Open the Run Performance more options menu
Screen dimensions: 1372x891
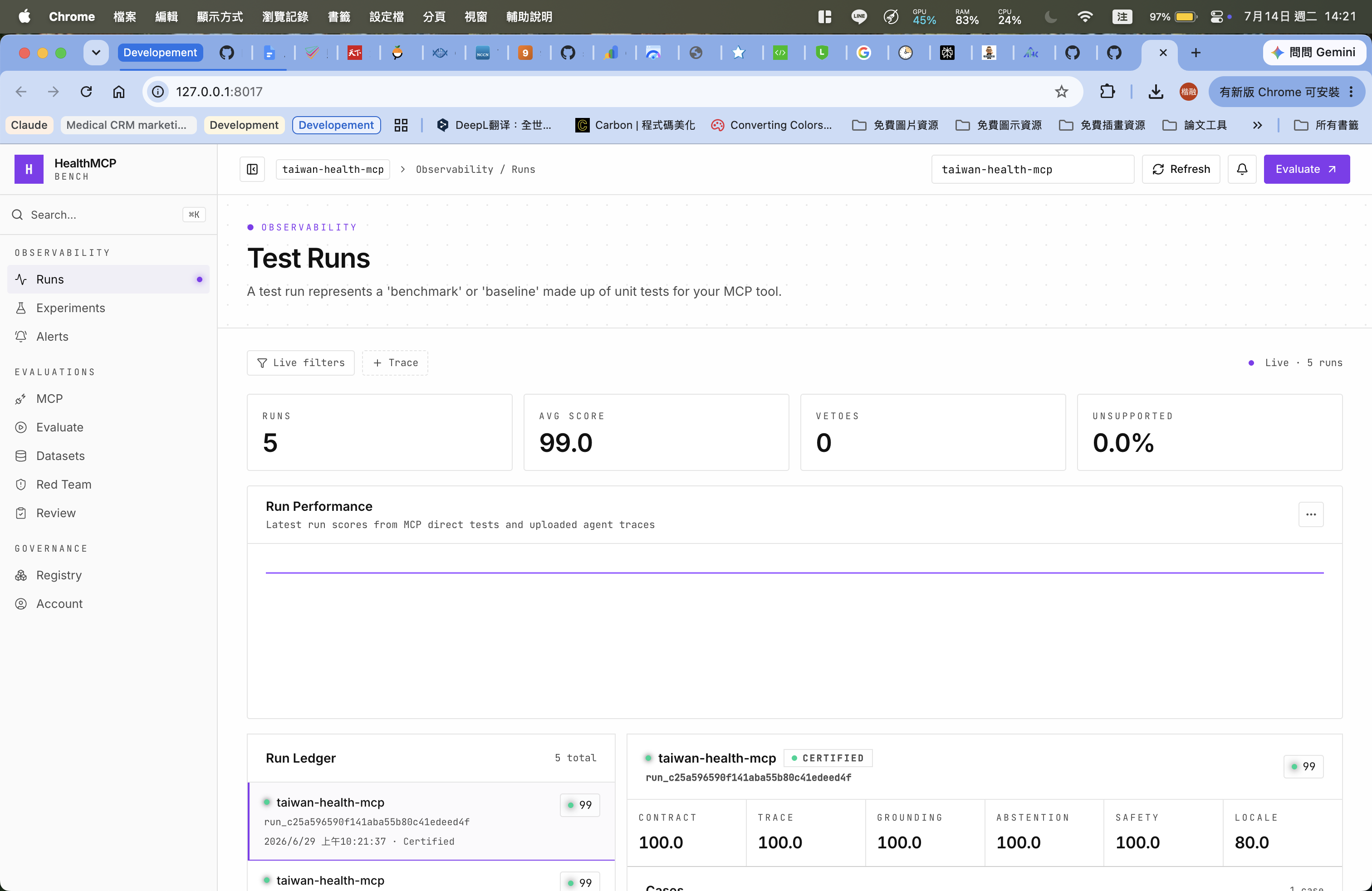[1310, 514]
